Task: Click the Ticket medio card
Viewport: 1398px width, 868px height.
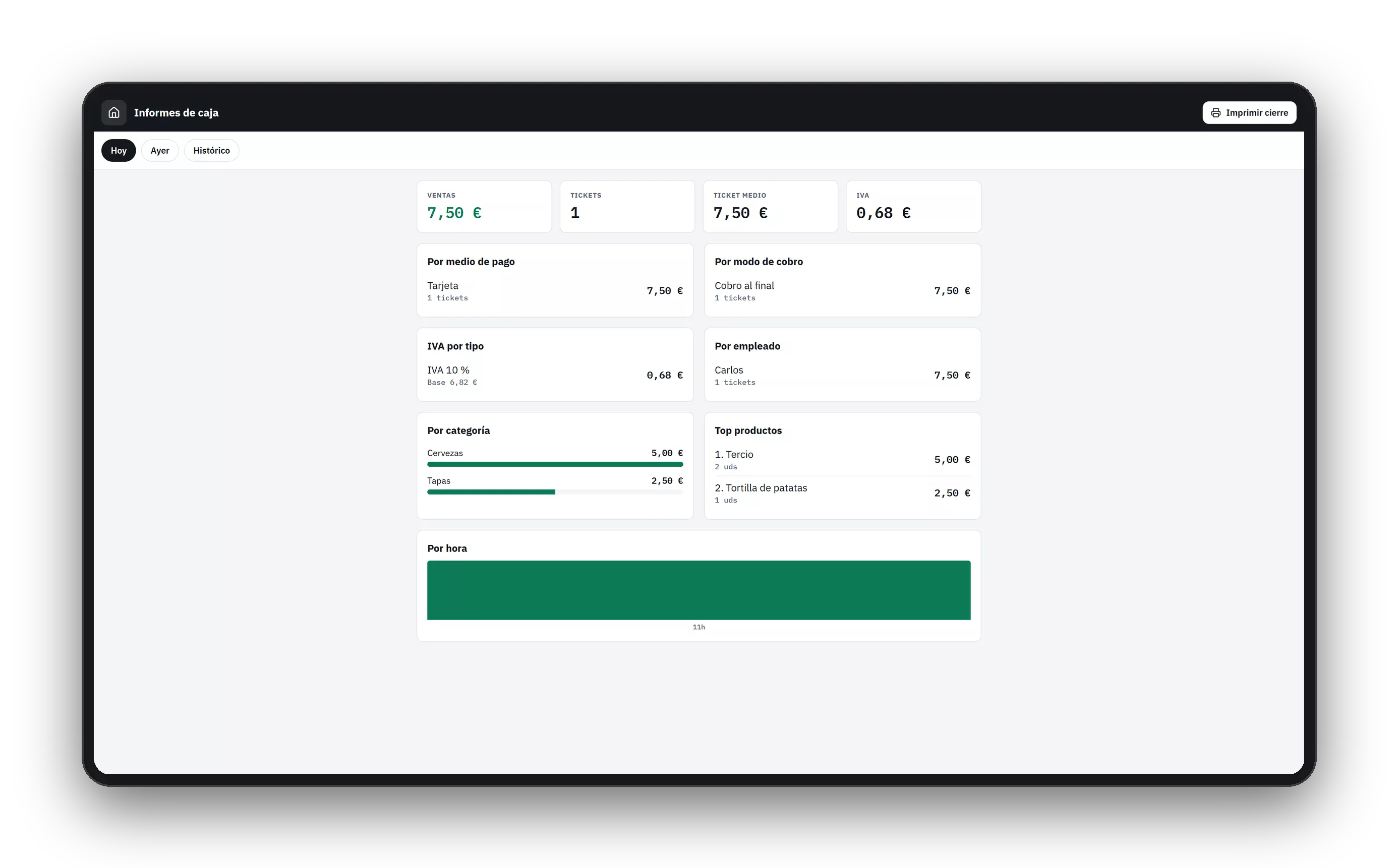Action: [x=770, y=207]
